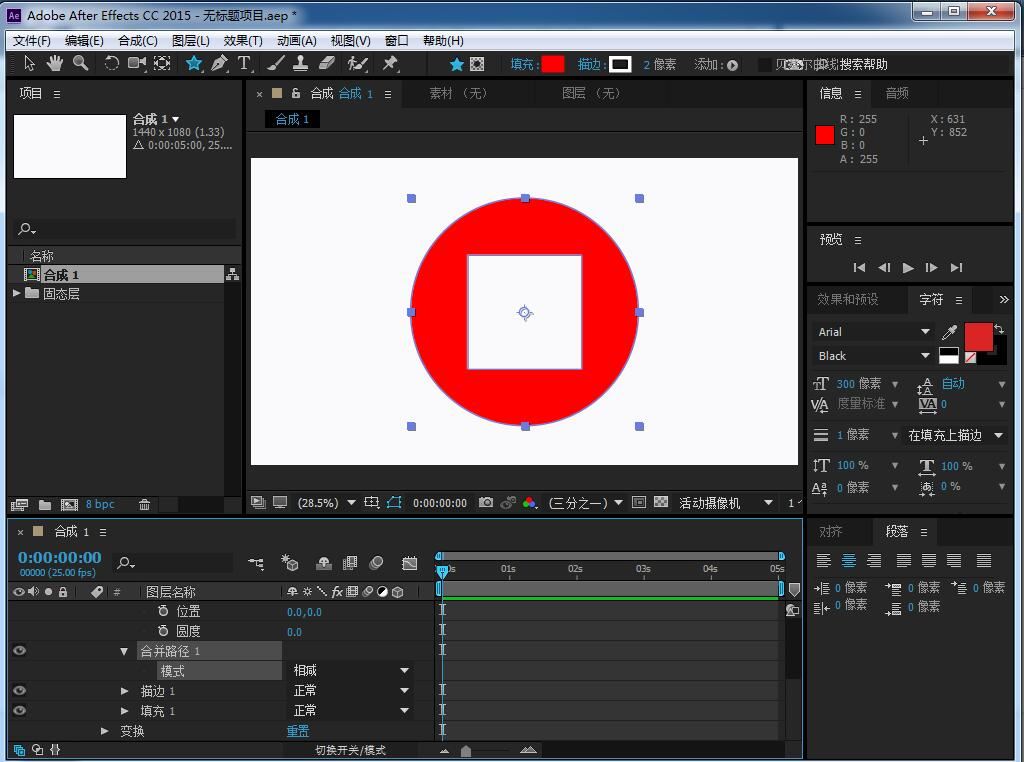
Task: Toggle visibility of 描边 1
Action: (x=19, y=691)
